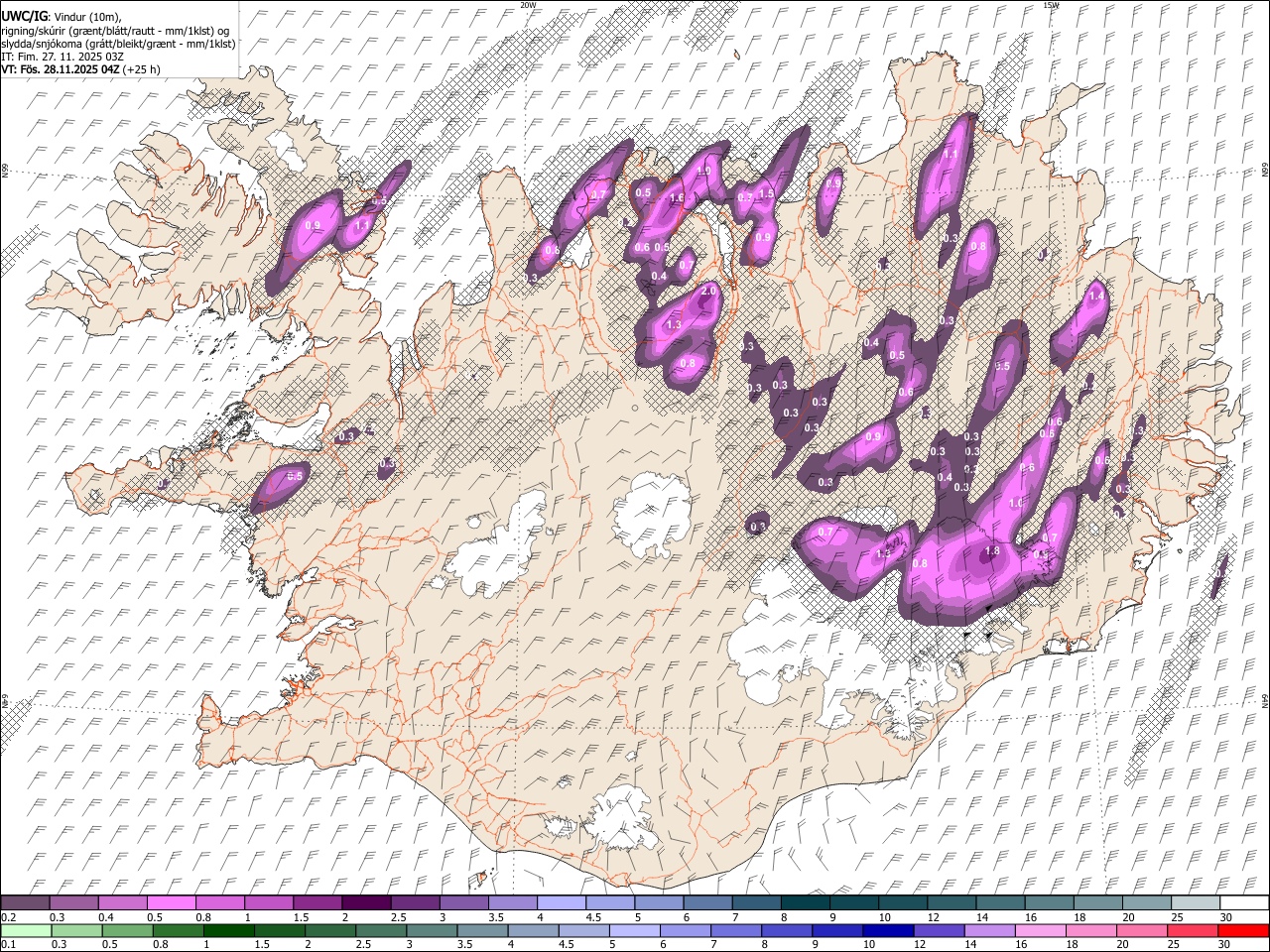Click the lower blue swatch between 7 and 8
This screenshot has width=1270, height=952.
(737, 930)
